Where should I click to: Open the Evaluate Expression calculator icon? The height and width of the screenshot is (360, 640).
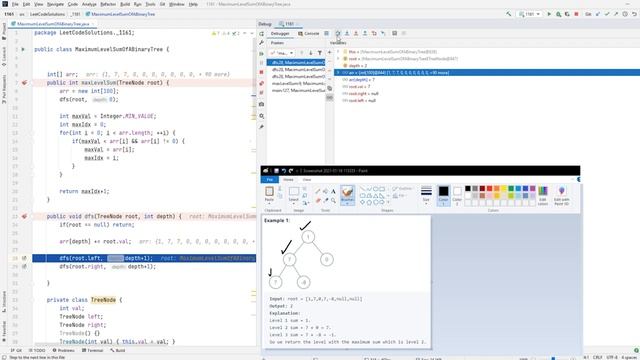point(395,33)
